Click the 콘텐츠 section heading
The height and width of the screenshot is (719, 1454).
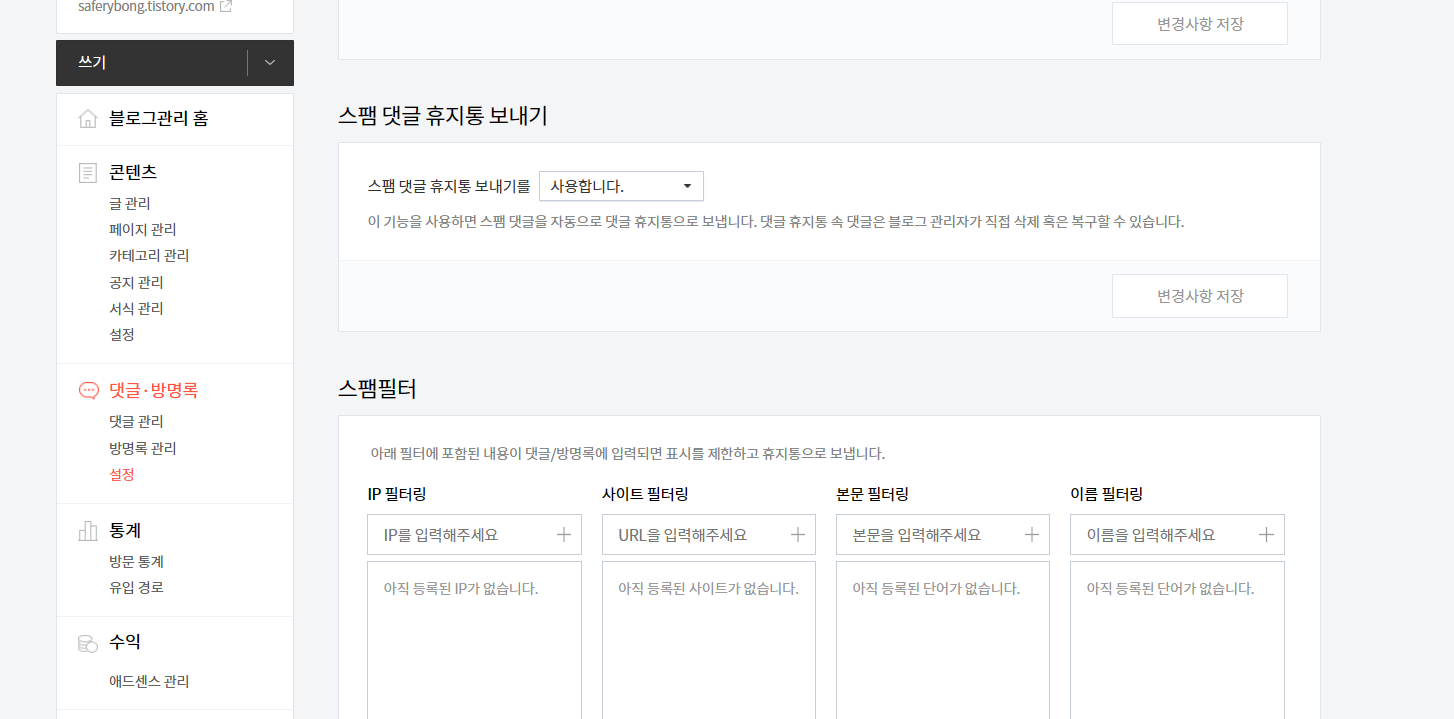[133, 173]
